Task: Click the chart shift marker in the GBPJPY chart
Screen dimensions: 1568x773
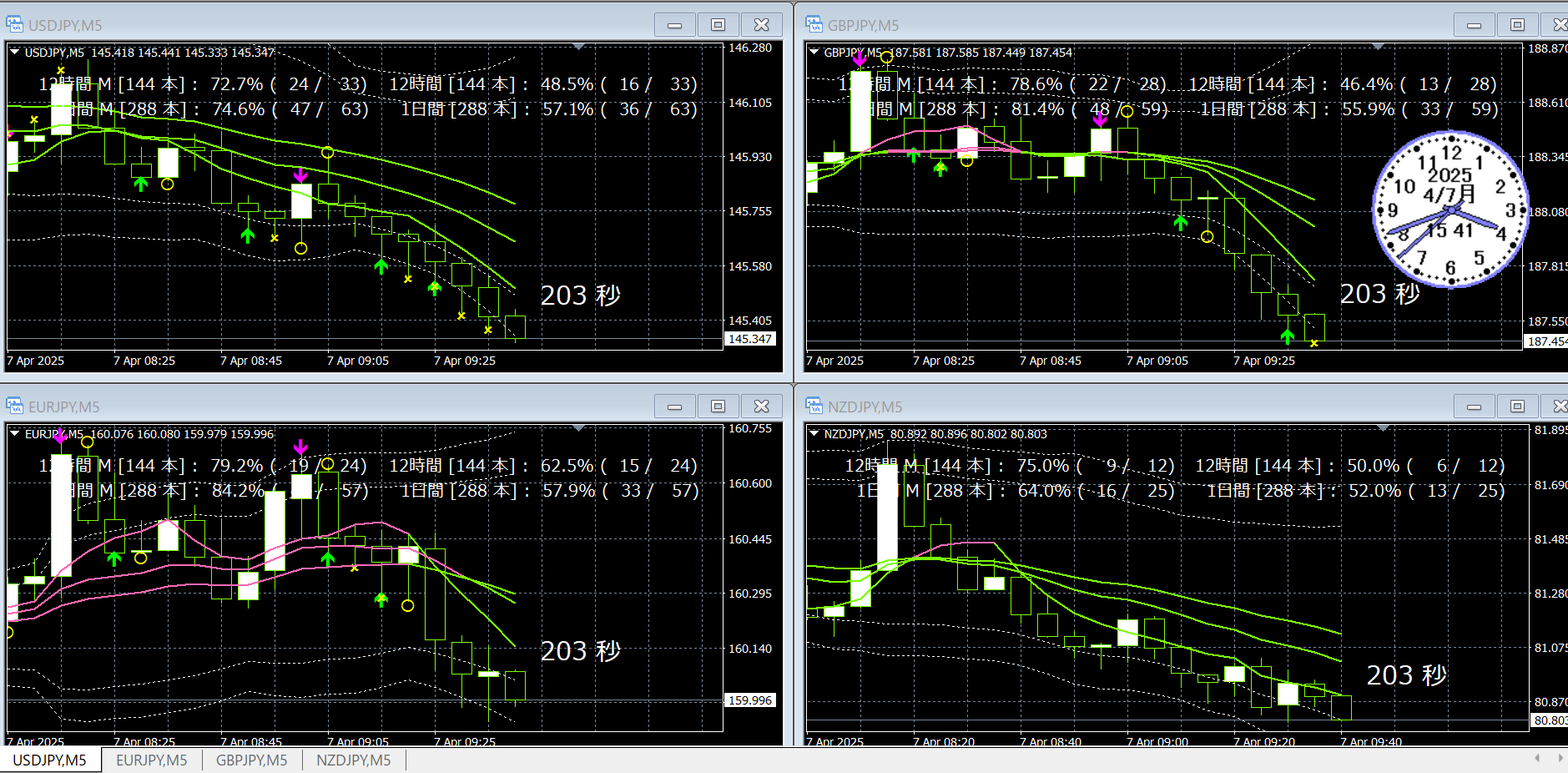Action: click(x=1378, y=47)
